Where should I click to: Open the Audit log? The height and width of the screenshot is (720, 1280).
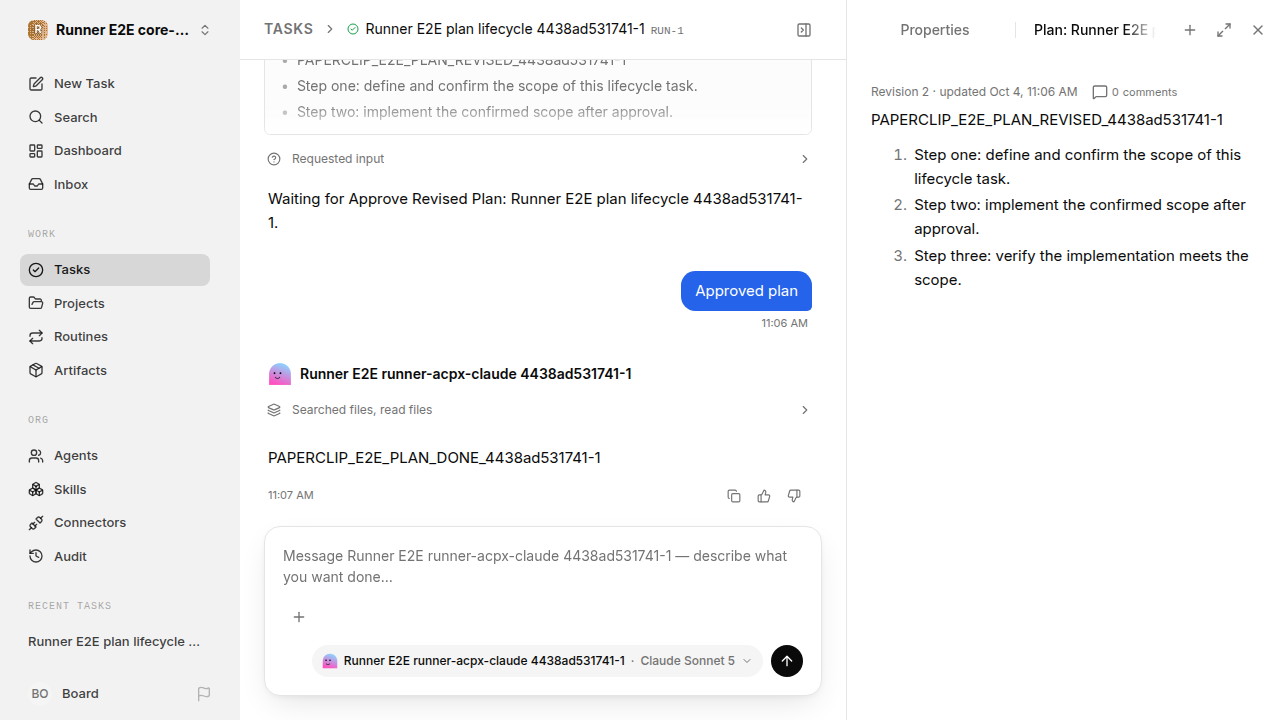click(x=115, y=557)
